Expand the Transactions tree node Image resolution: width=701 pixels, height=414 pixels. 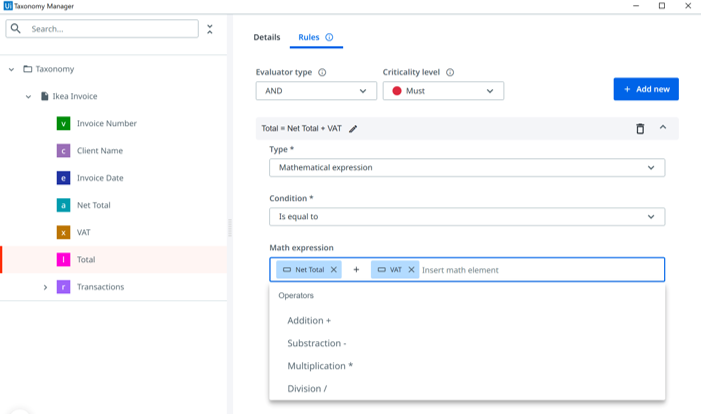click(45, 287)
